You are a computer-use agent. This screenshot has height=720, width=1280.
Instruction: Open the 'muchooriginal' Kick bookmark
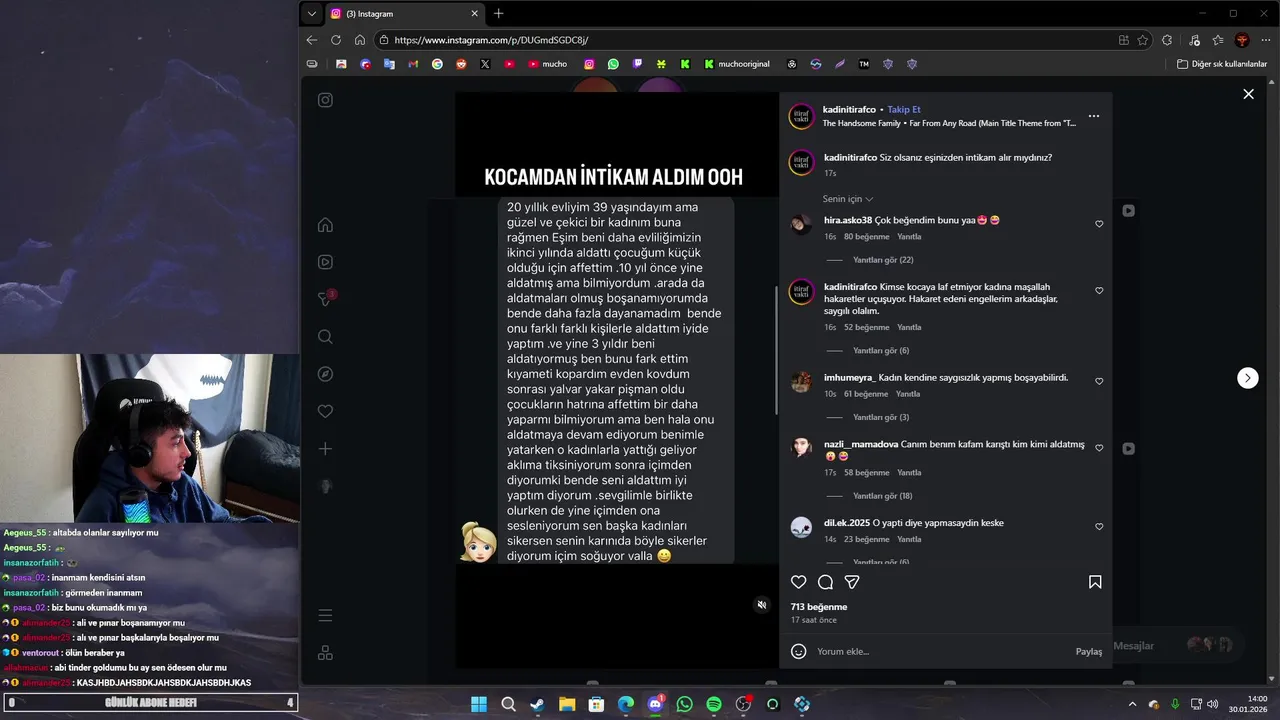pyautogui.click(x=737, y=64)
